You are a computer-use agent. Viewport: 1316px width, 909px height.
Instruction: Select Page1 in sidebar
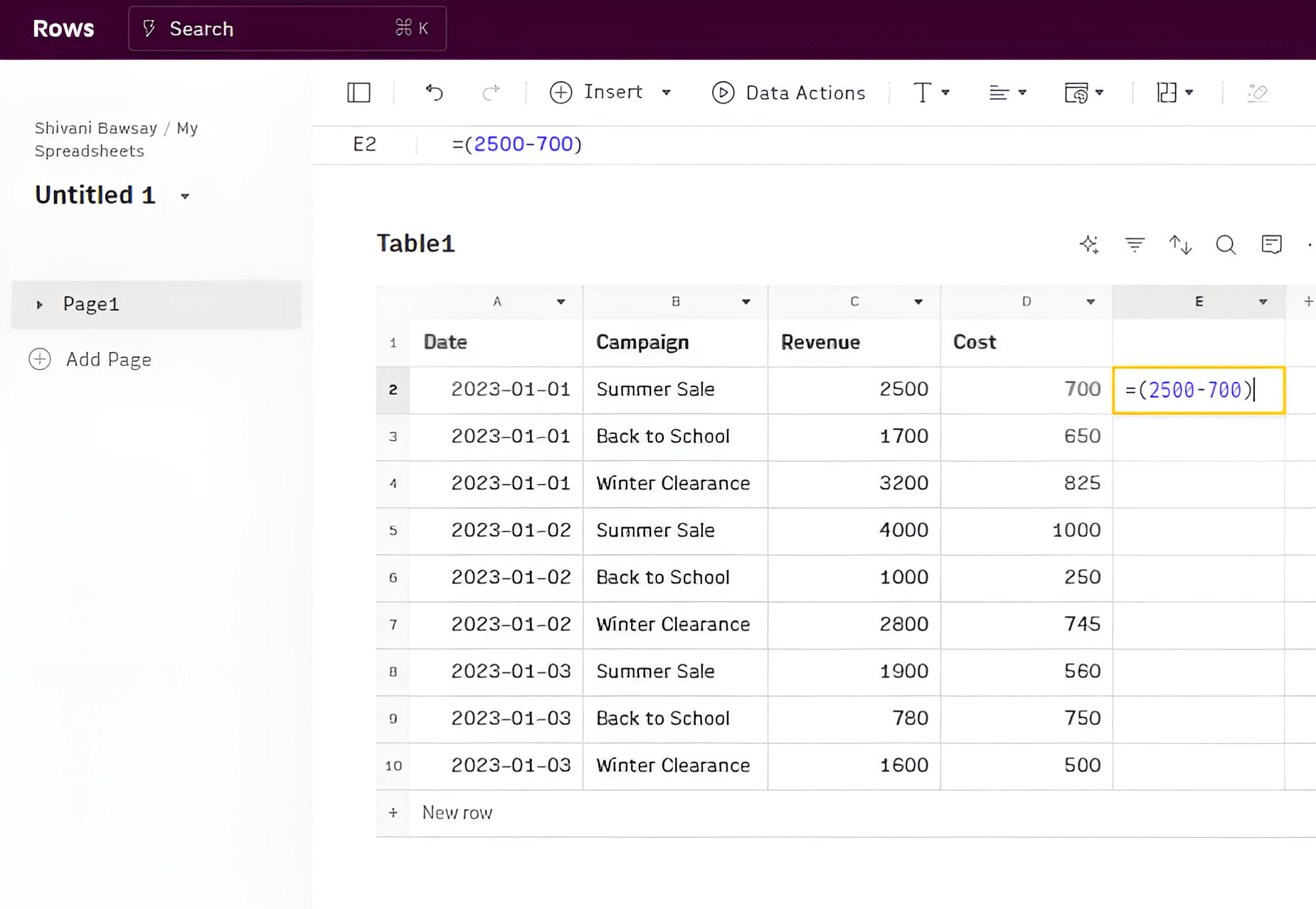(156, 304)
